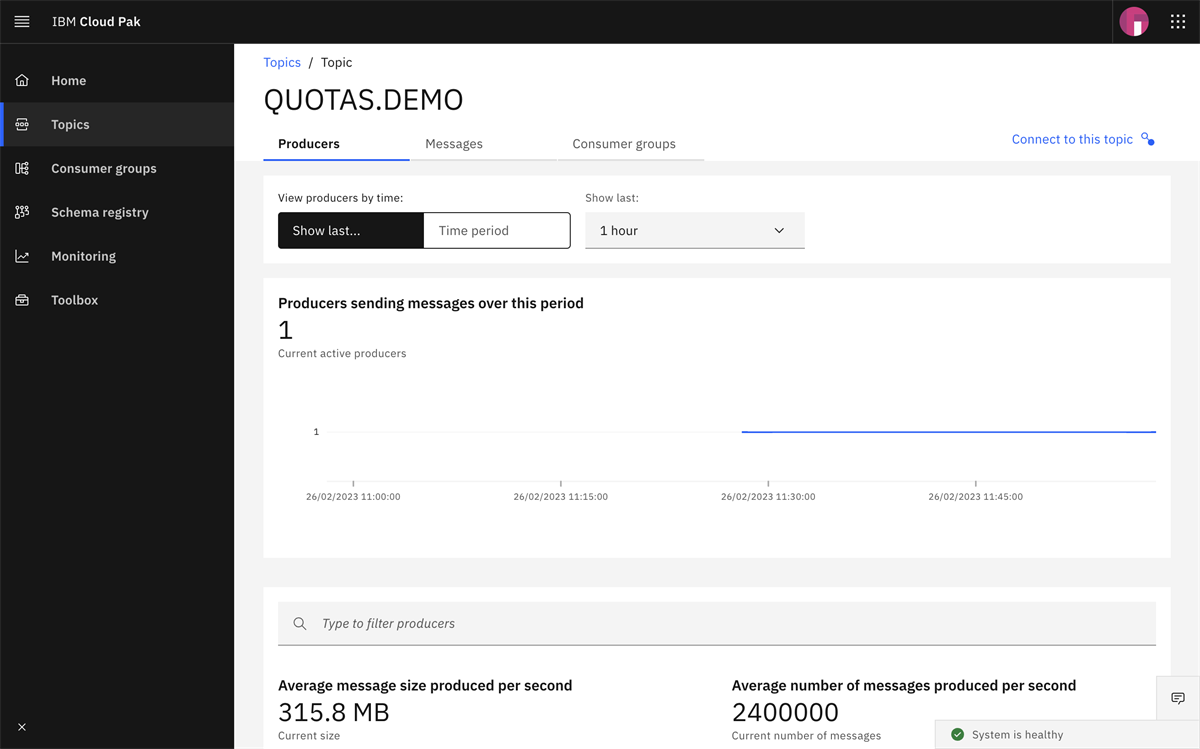This screenshot has width=1200, height=749.
Task: Click the Current size label
Action: [x=309, y=736]
